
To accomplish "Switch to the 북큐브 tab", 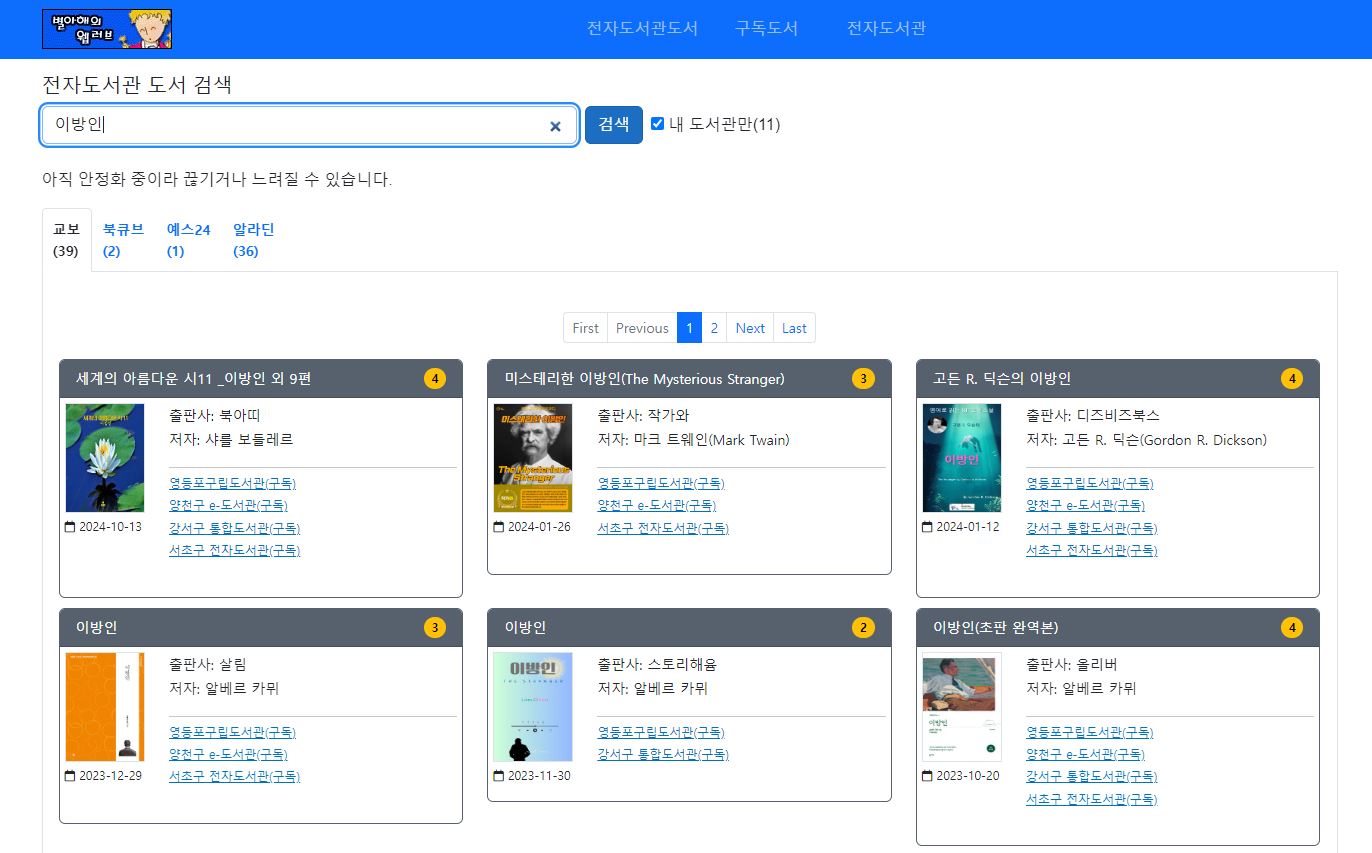I will pyautogui.click(x=123, y=240).
